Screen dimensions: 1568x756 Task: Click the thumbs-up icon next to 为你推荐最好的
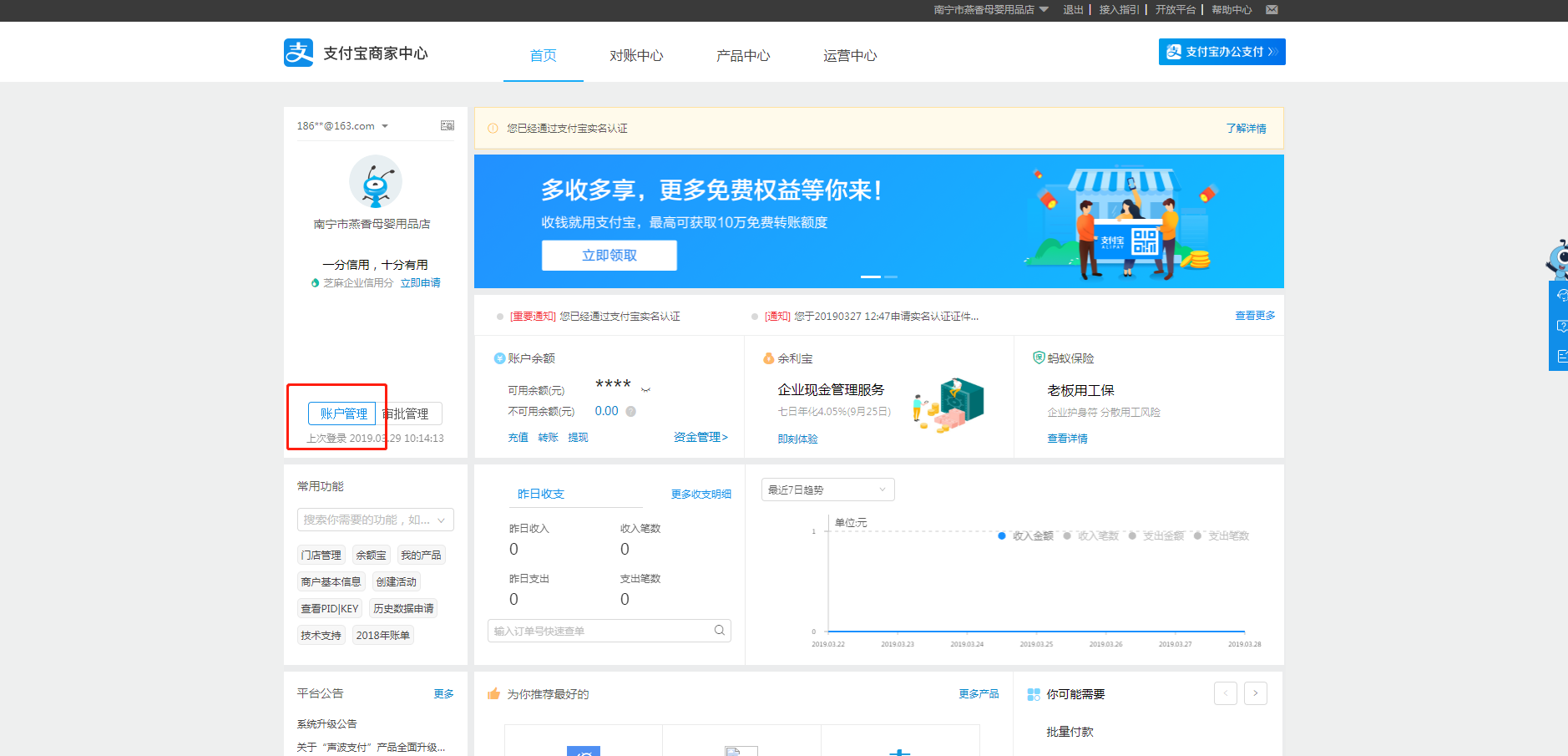493,693
